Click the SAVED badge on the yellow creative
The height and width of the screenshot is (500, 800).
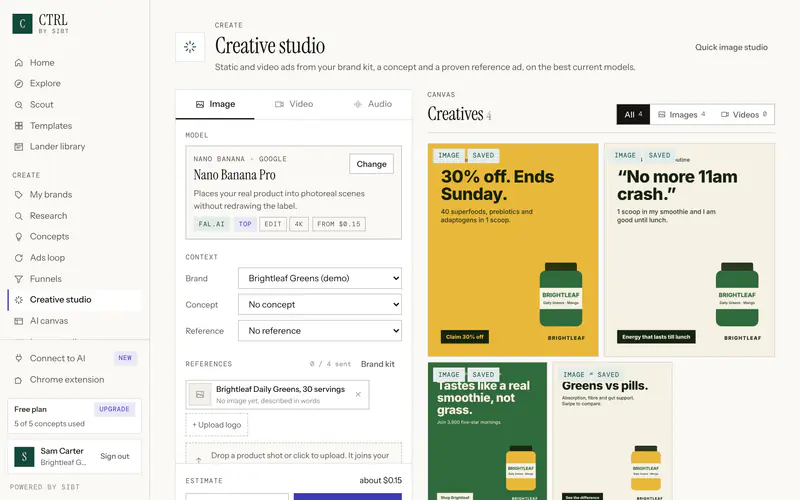pos(483,155)
